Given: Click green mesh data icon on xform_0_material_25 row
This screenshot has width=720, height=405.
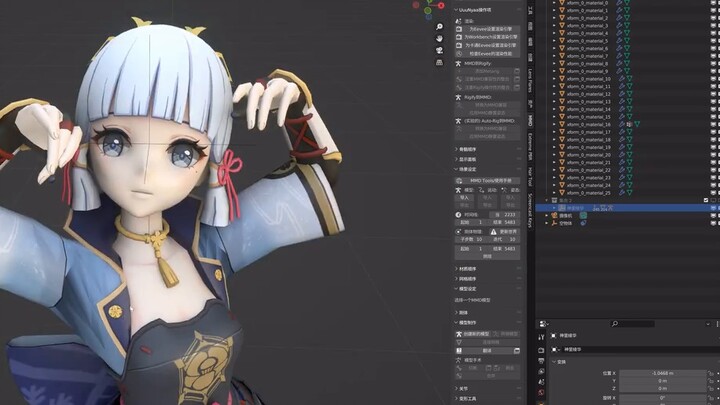Looking at the screenshot, I should pyautogui.click(x=630, y=193).
